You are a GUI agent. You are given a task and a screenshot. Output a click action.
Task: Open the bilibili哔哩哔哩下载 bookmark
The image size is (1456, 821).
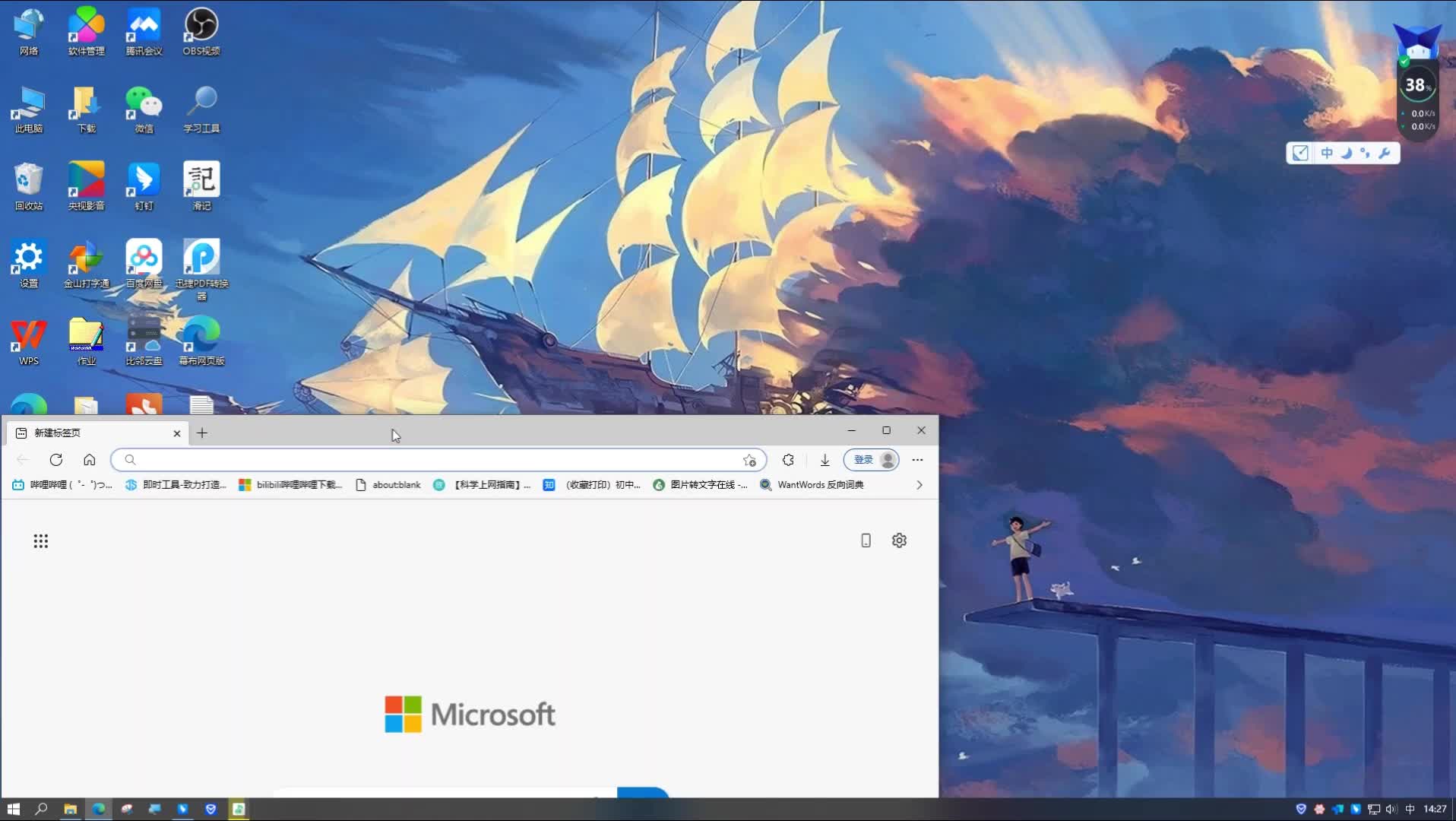pyautogui.click(x=291, y=485)
